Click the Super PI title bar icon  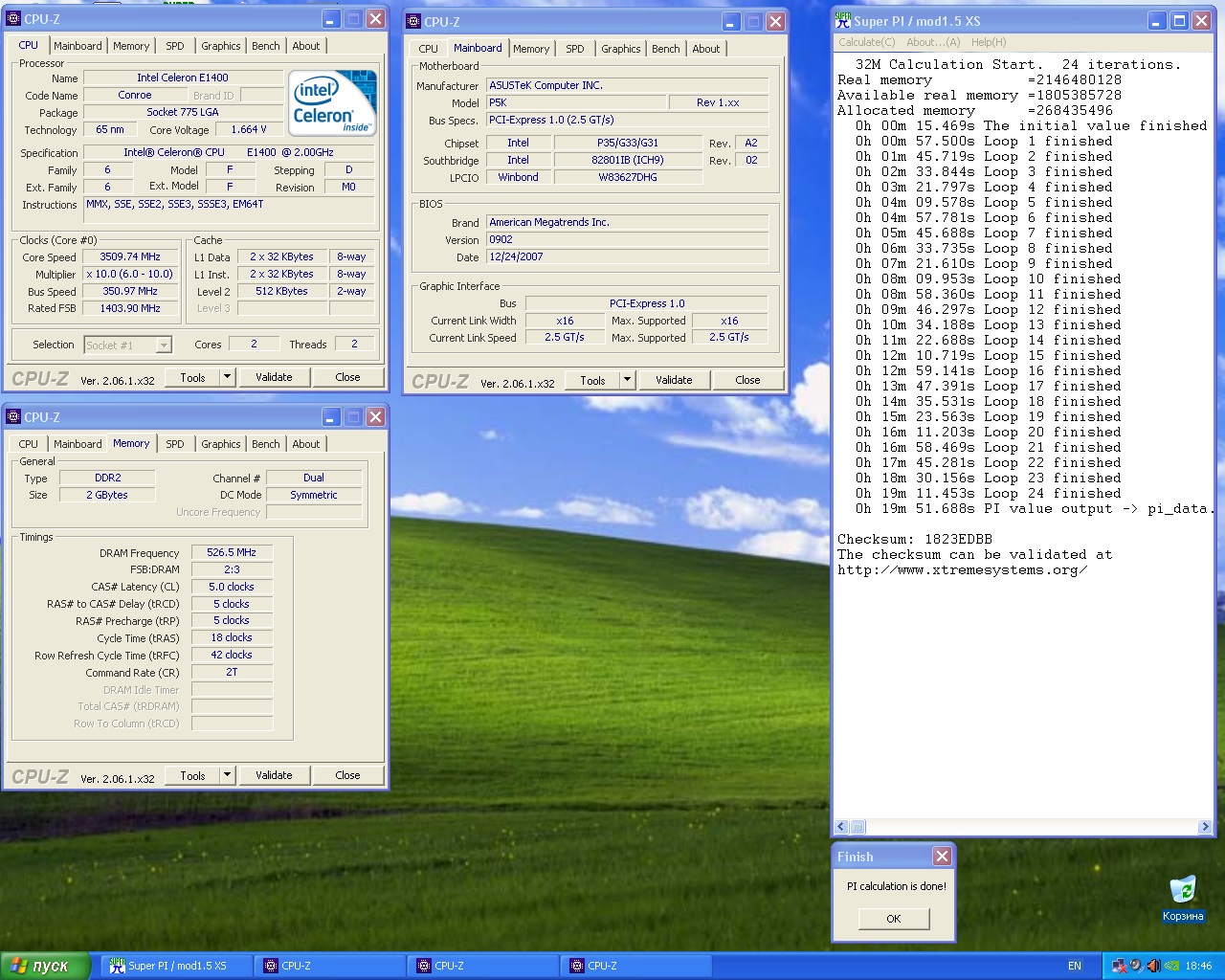coord(842,20)
